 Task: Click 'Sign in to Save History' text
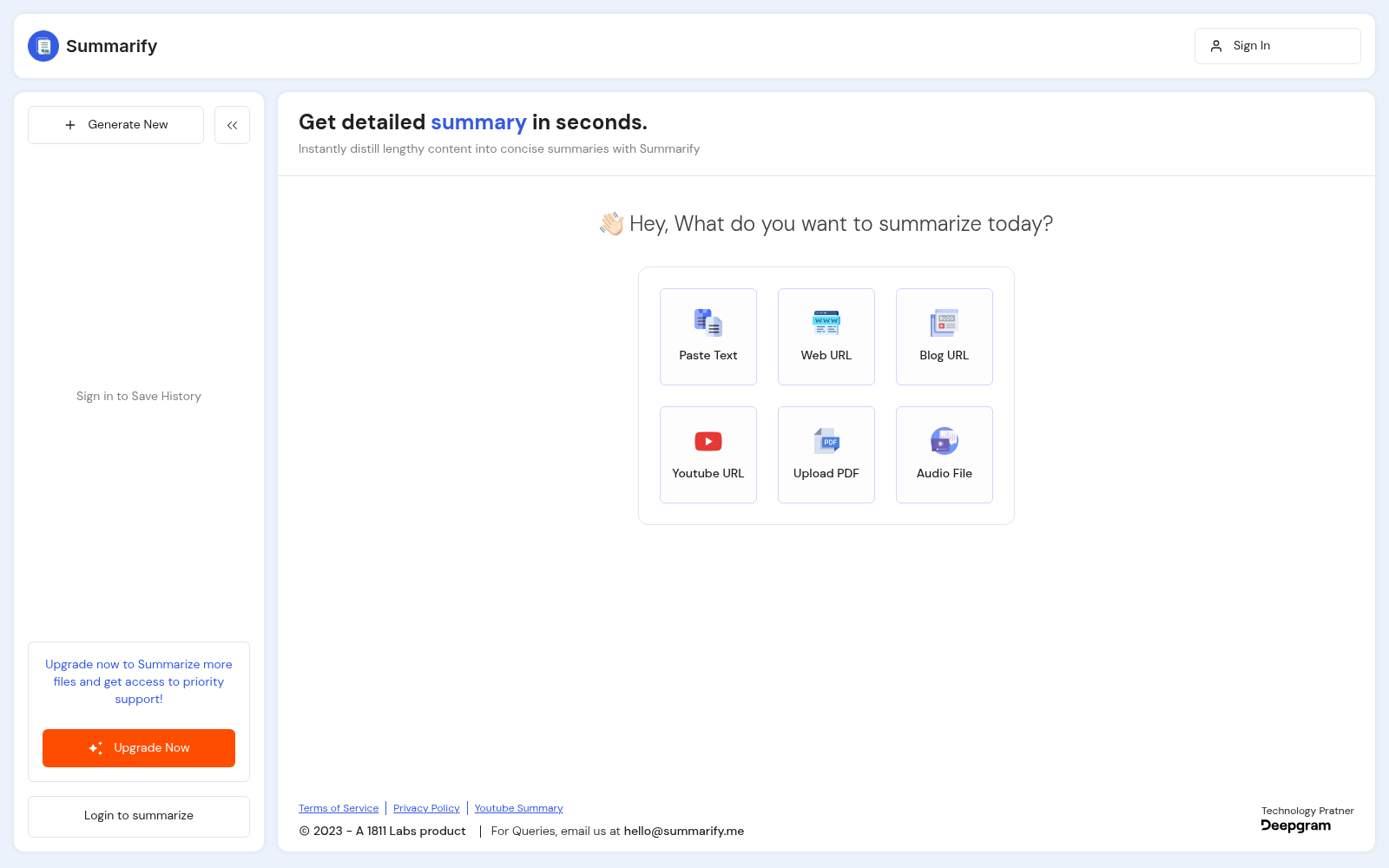click(139, 396)
